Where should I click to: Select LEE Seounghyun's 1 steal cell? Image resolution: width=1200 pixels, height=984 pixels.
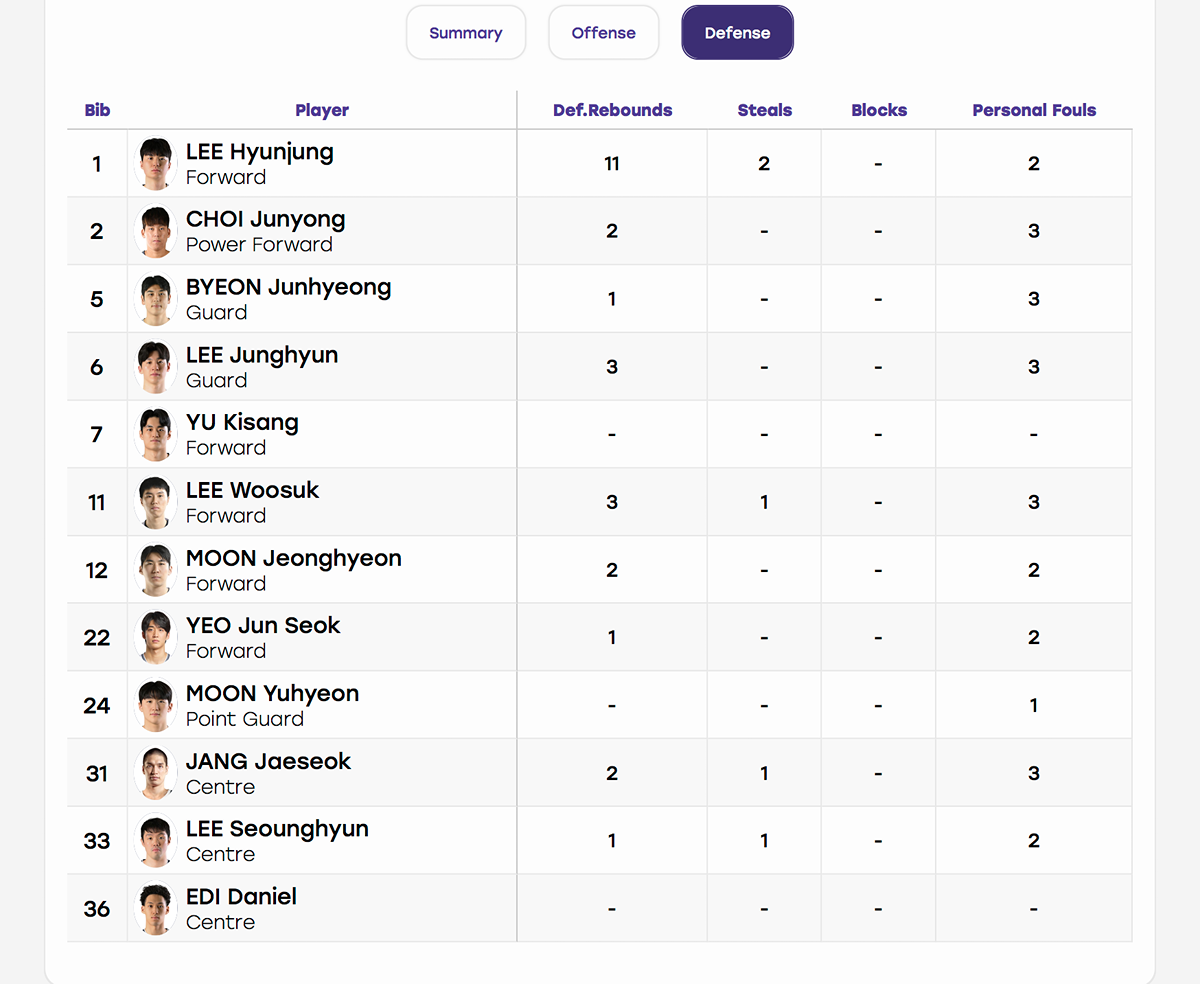[x=764, y=841]
